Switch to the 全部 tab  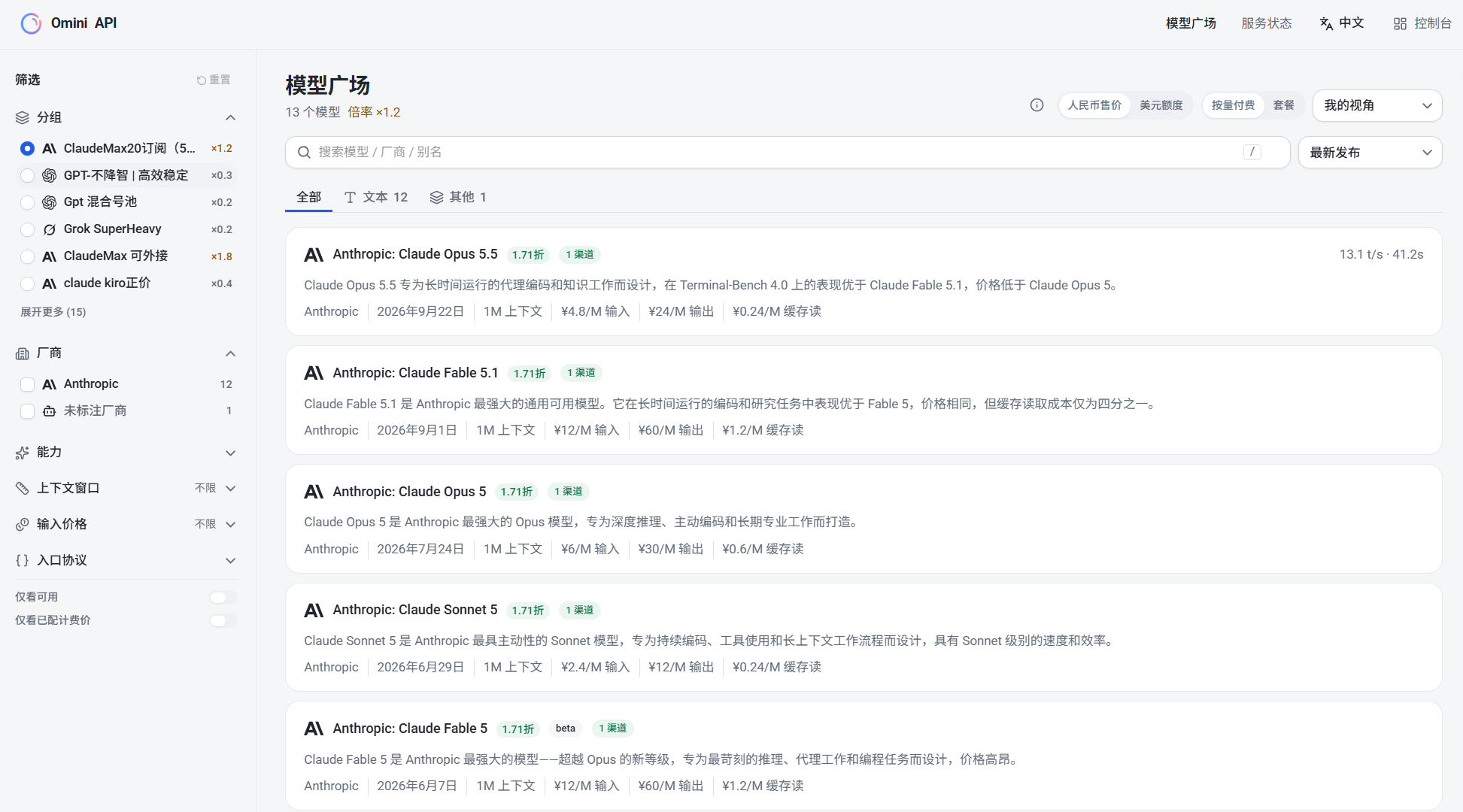point(308,197)
